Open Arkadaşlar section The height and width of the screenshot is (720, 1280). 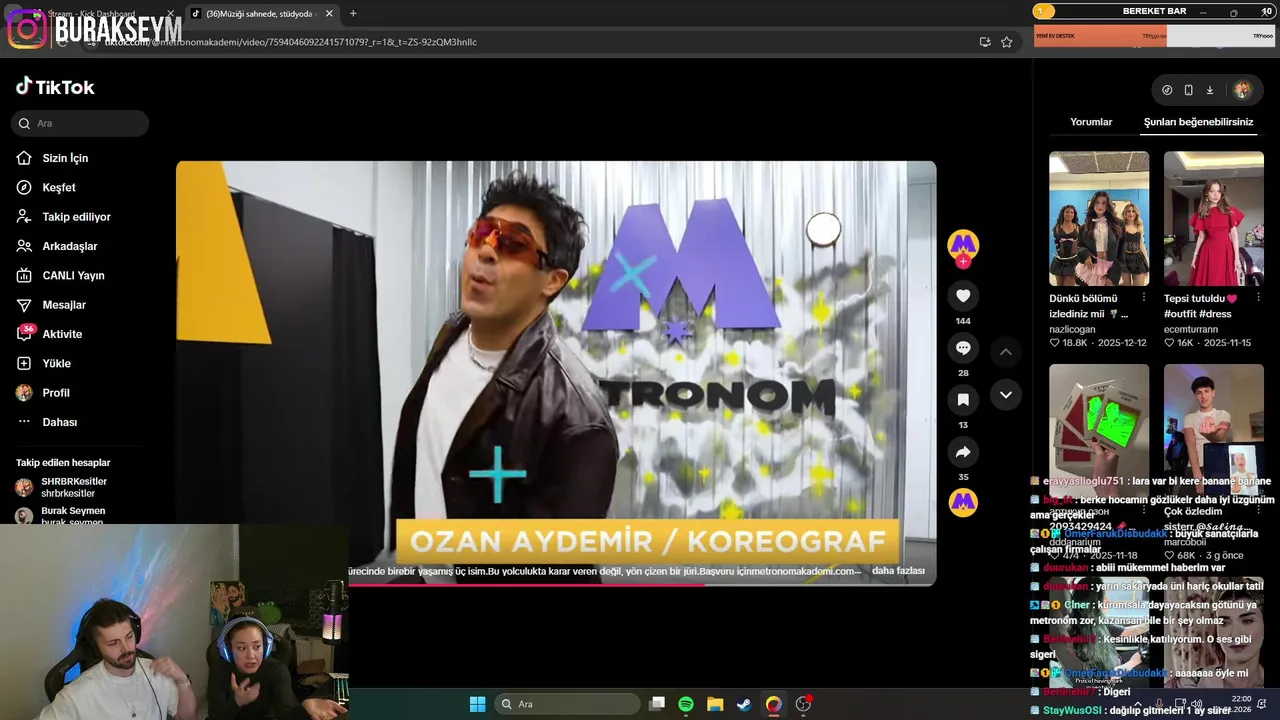click(69, 246)
